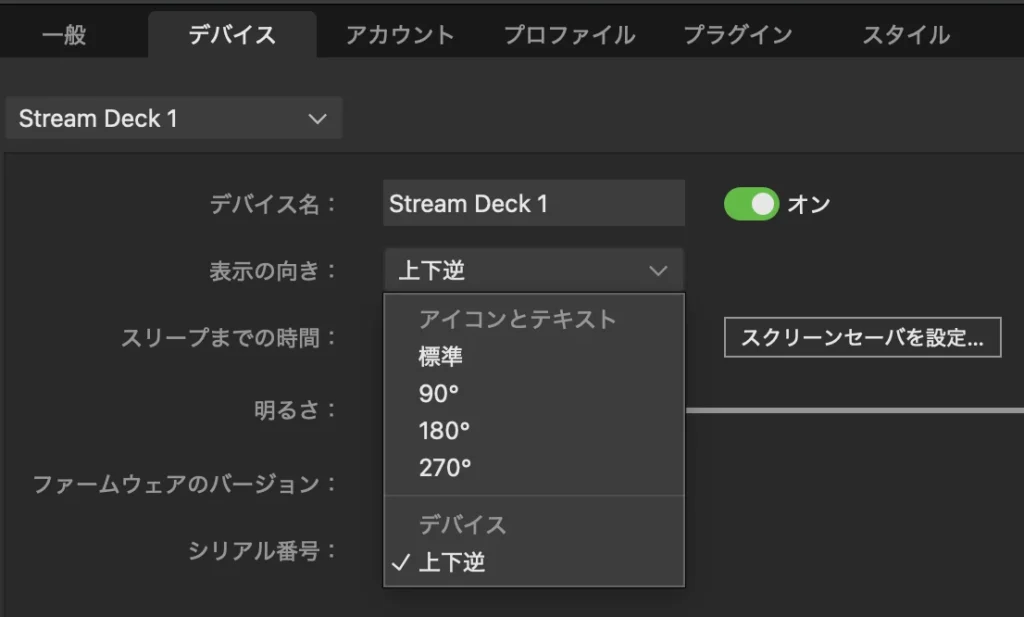This screenshot has height=617, width=1024.
Task: Click the 明るさ brightness slider track
Action: coord(854,410)
